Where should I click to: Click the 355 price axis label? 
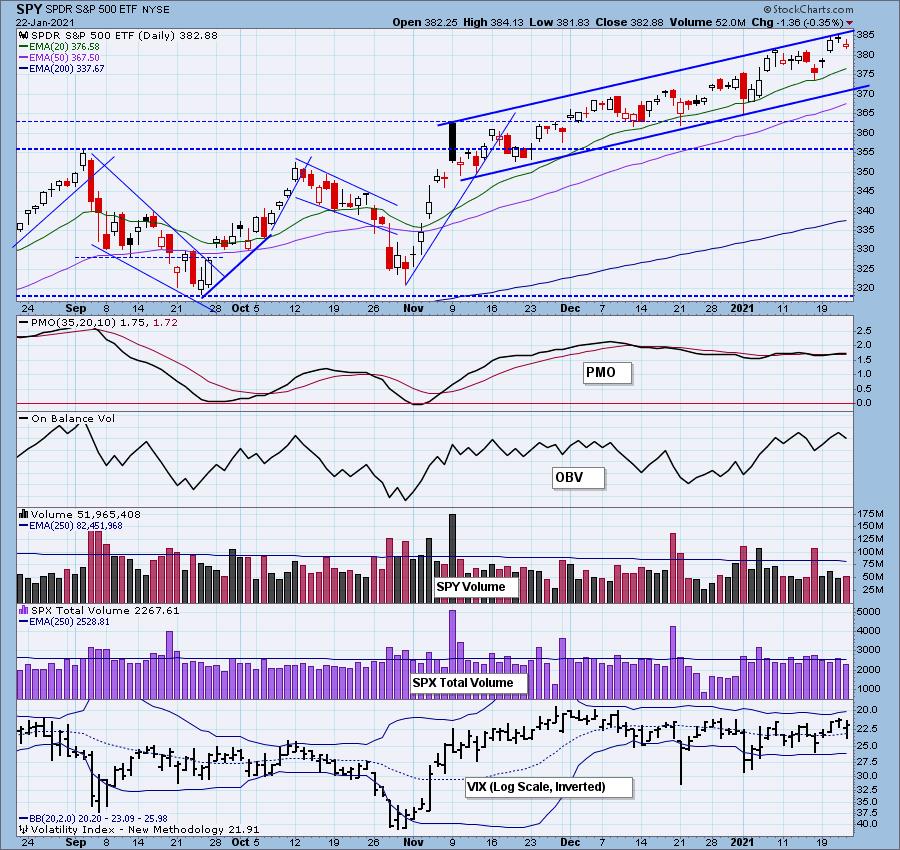click(x=865, y=152)
